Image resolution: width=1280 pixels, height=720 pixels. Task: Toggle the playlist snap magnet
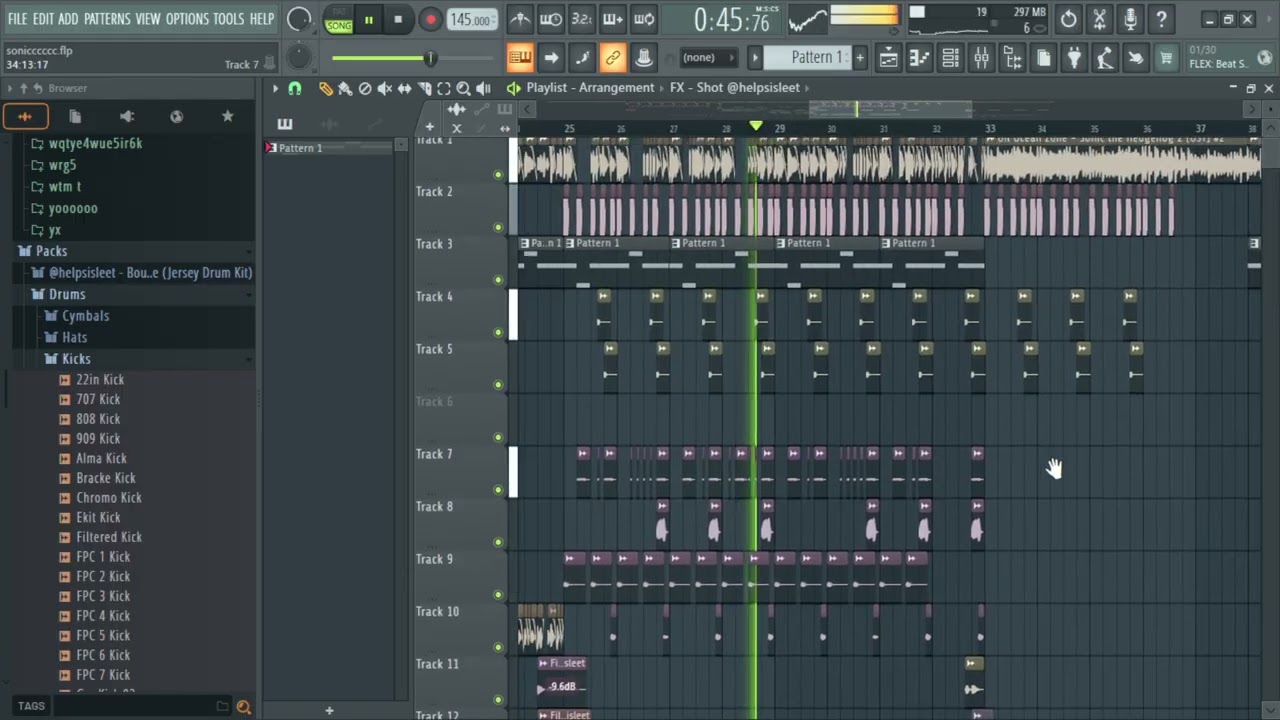295,88
